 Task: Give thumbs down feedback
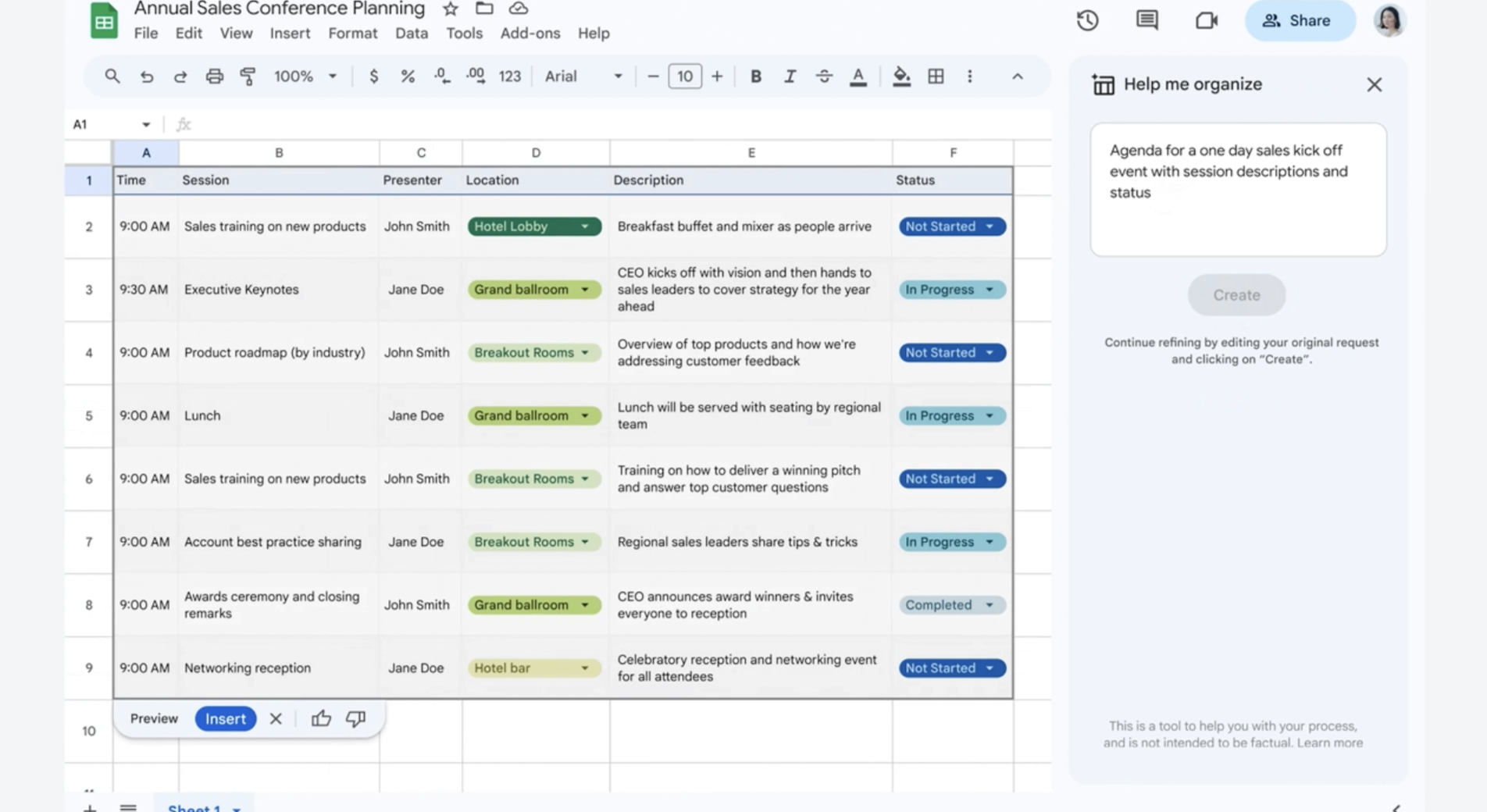[355, 719]
